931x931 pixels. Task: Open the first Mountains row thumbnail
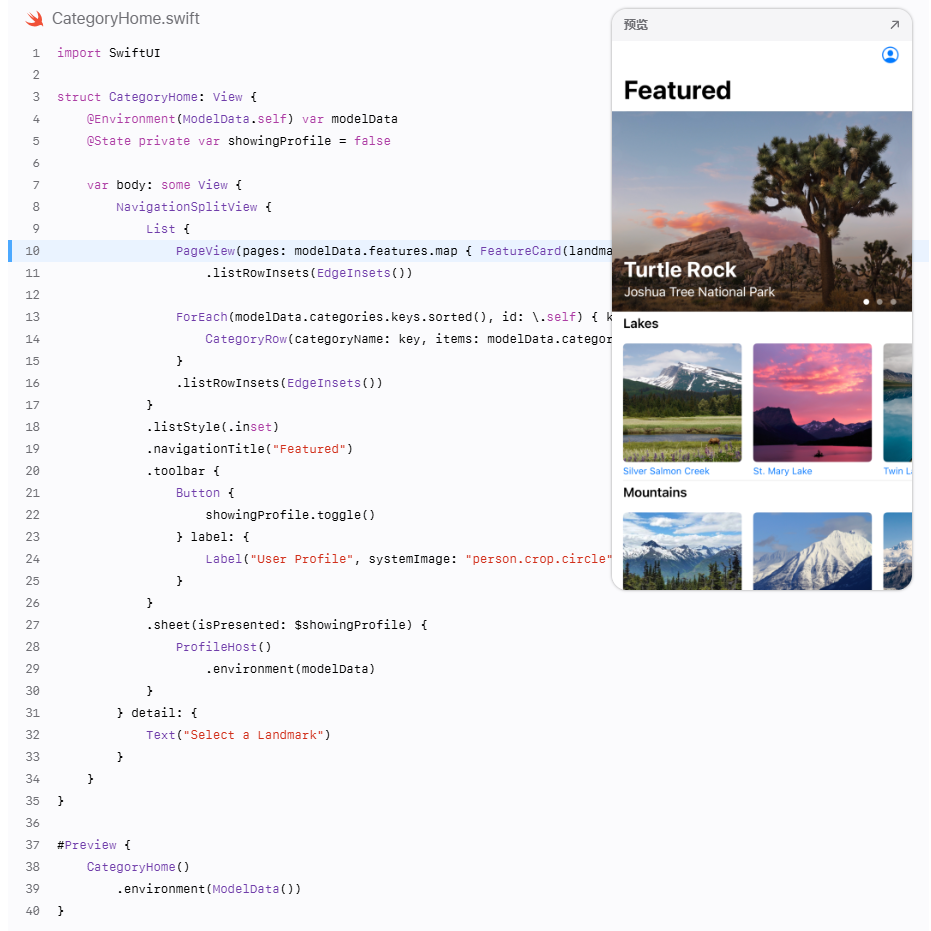click(x=682, y=551)
